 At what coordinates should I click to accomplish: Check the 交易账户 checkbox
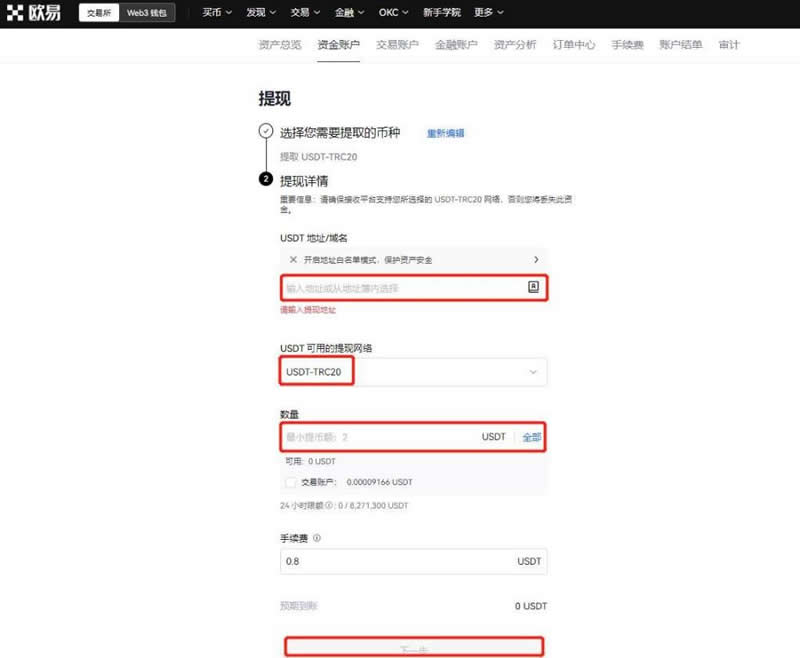point(290,482)
